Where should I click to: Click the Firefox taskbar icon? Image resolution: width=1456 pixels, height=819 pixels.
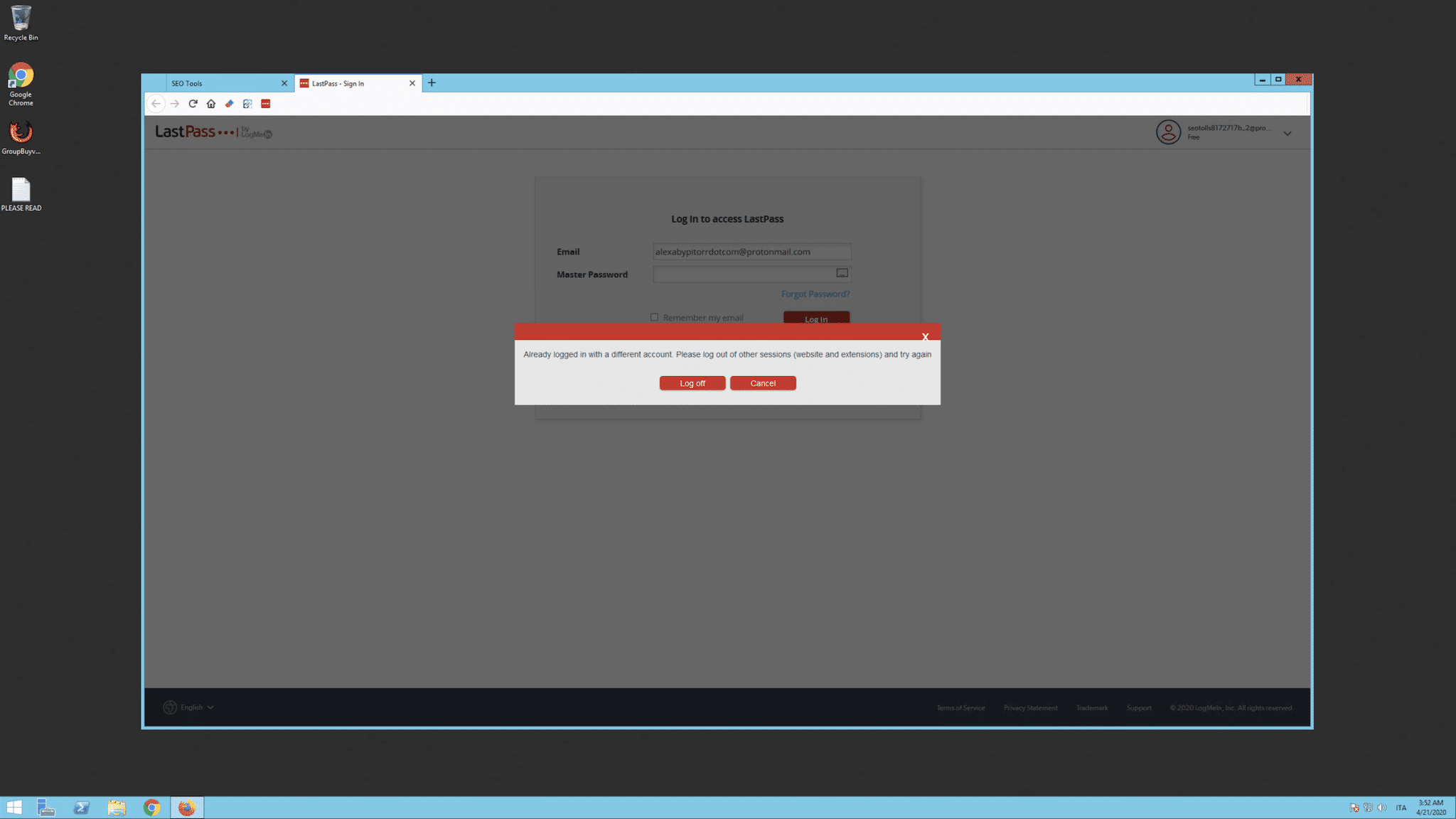pyautogui.click(x=187, y=808)
